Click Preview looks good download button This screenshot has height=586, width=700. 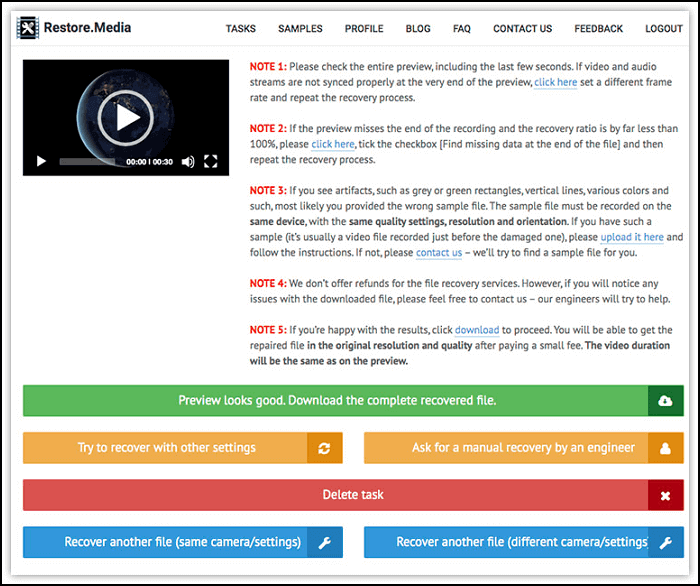353,400
